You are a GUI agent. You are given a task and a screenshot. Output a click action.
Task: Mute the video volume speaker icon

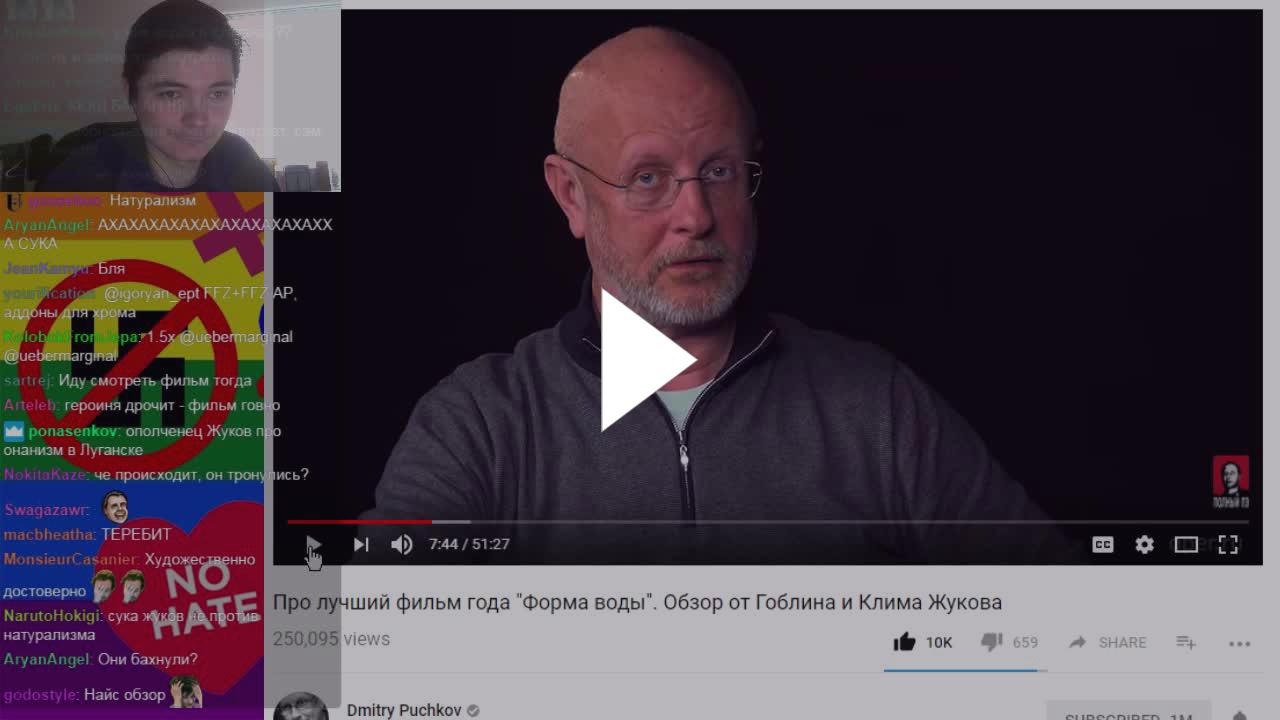[x=402, y=544]
